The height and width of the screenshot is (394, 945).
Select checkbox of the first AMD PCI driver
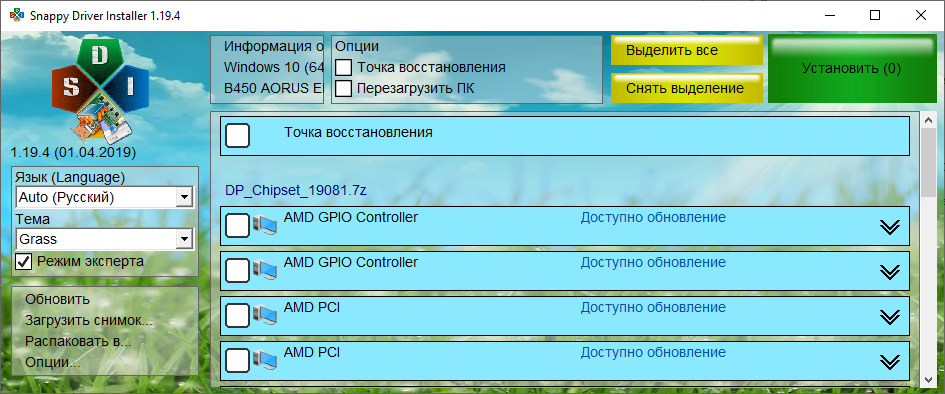(237, 315)
